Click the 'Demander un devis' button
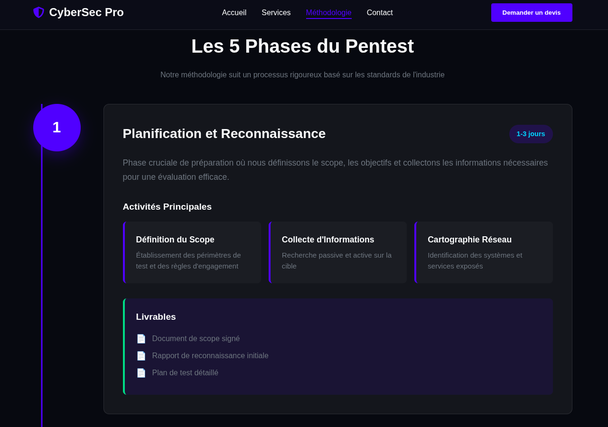Viewport: 608px width, 427px height. pos(531,12)
